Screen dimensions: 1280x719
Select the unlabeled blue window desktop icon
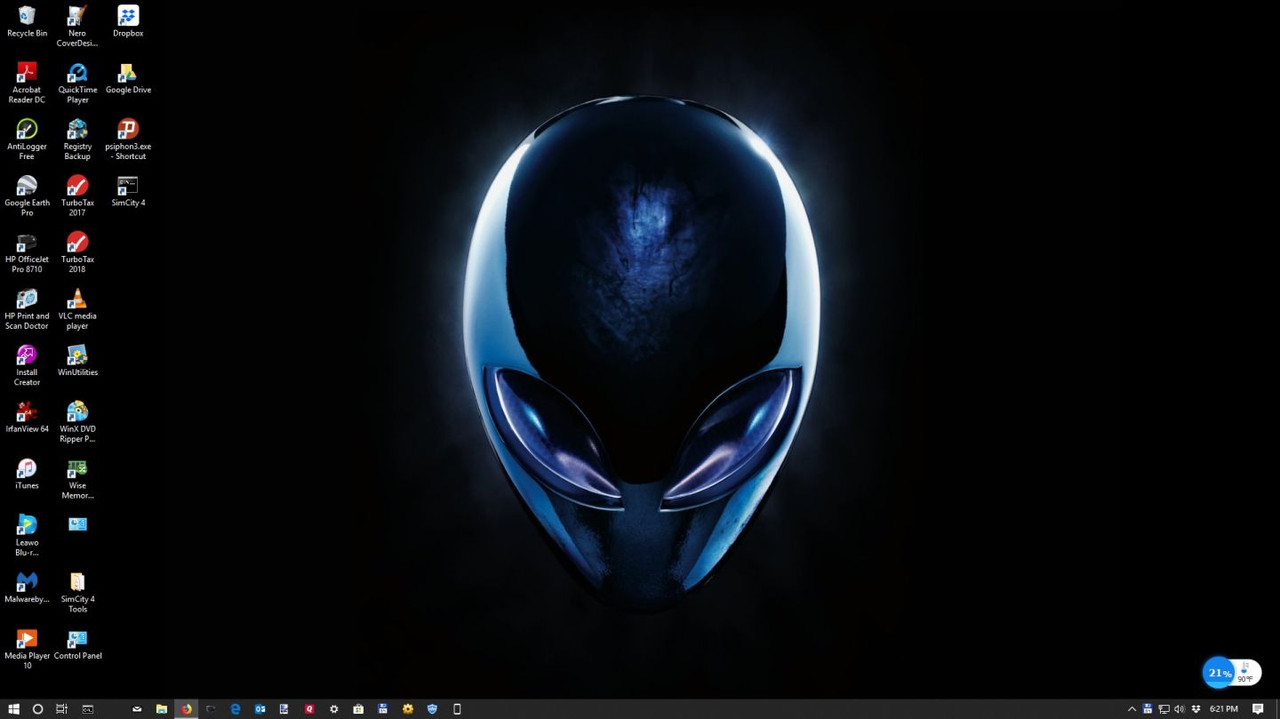(x=77, y=524)
